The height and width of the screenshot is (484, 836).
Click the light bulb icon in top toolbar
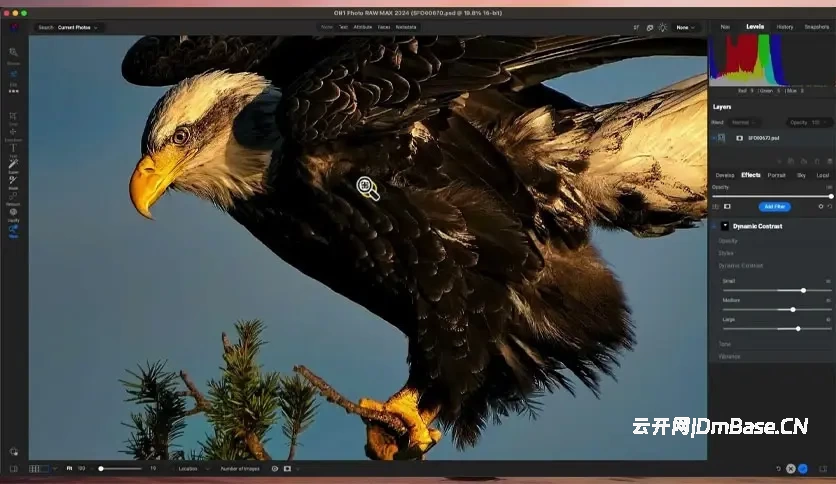pos(663,27)
